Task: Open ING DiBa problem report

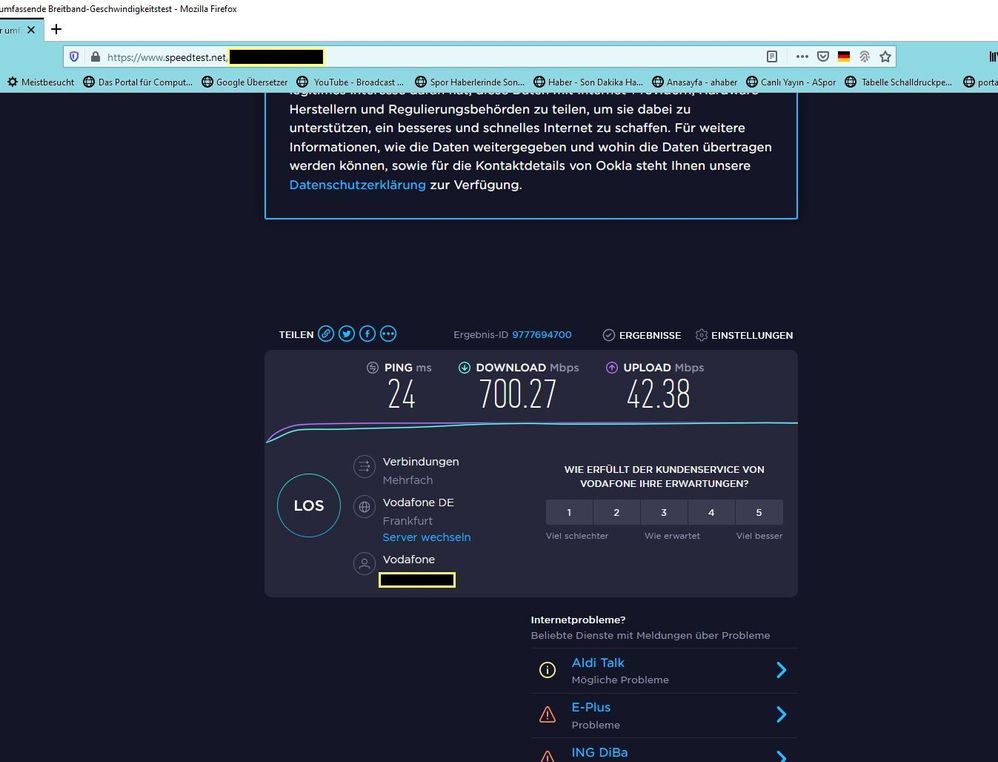Action: point(600,752)
